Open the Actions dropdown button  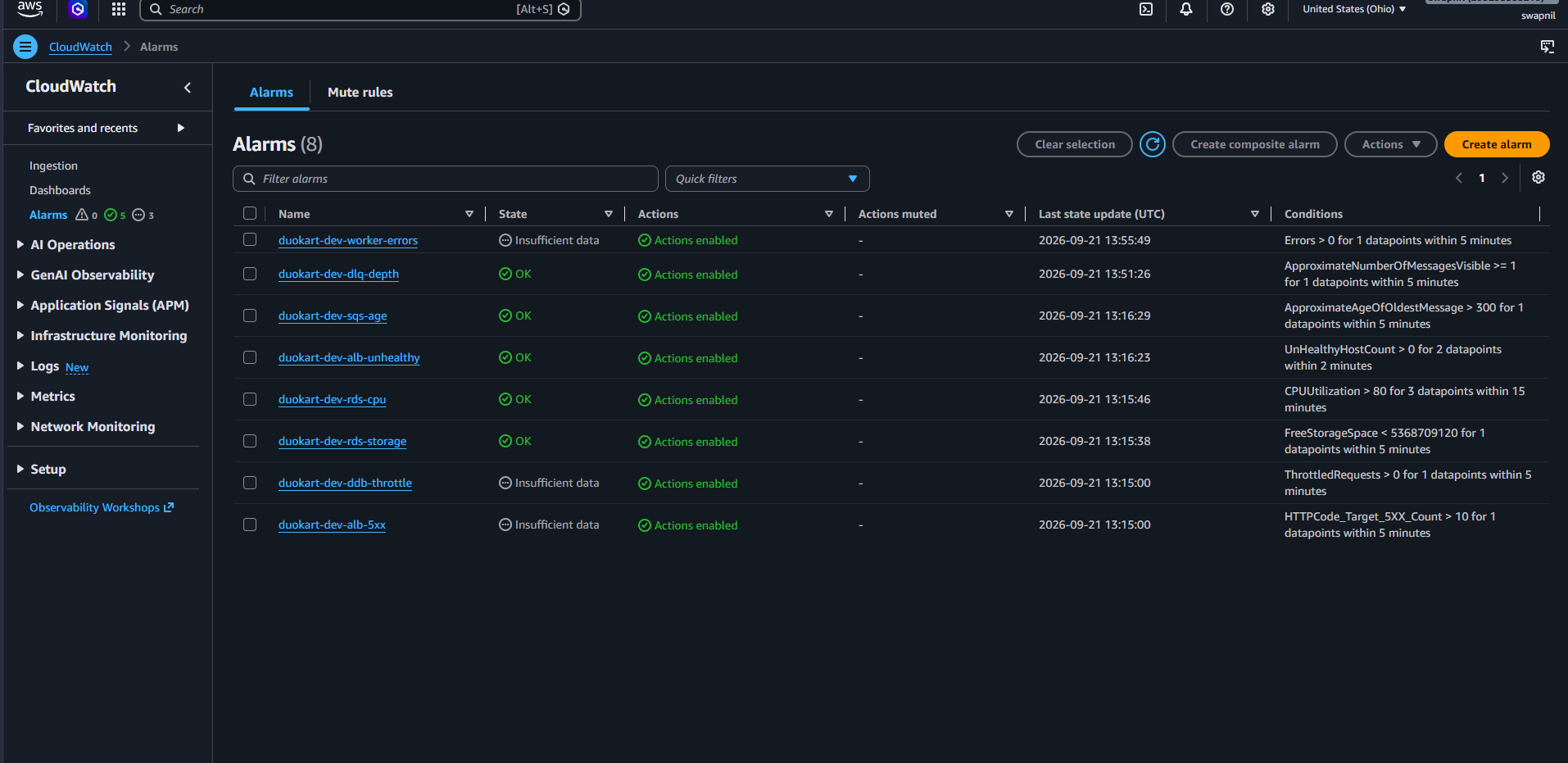[x=1391, y=144]
